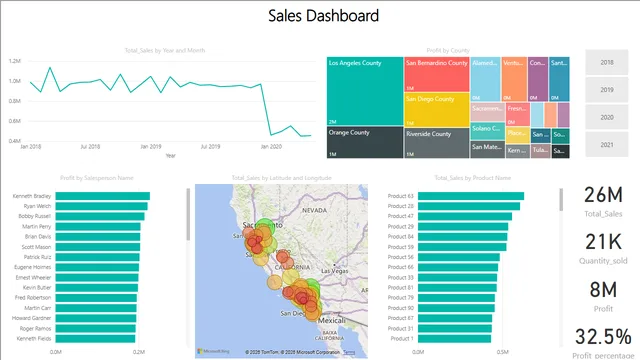The height and width of the screenshot is (360, 640).
Task: Select the Bobby Russell profit bar
Action: pyautogui.click(x=100, y=216)
